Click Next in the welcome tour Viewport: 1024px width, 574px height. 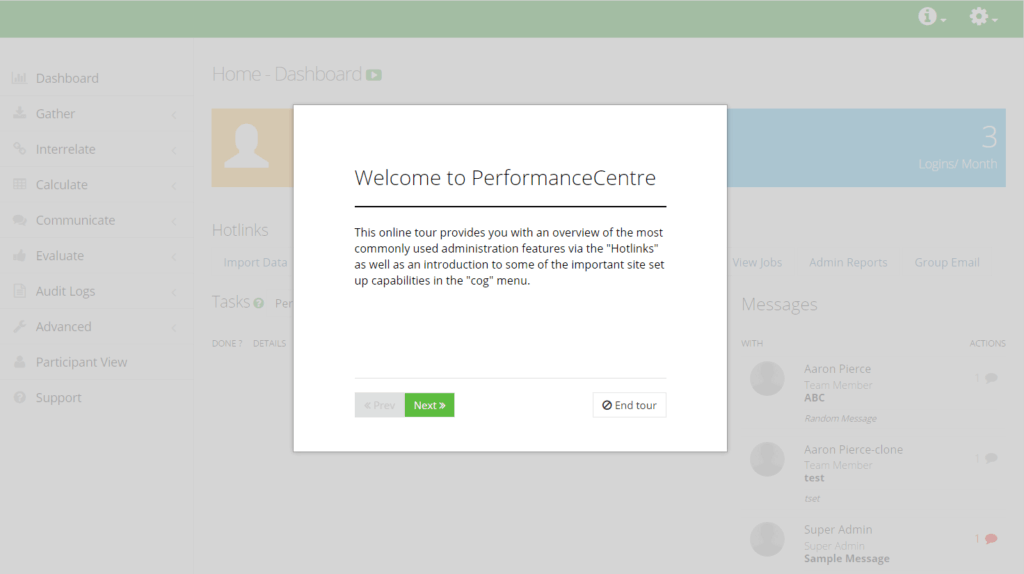(429, 405)
